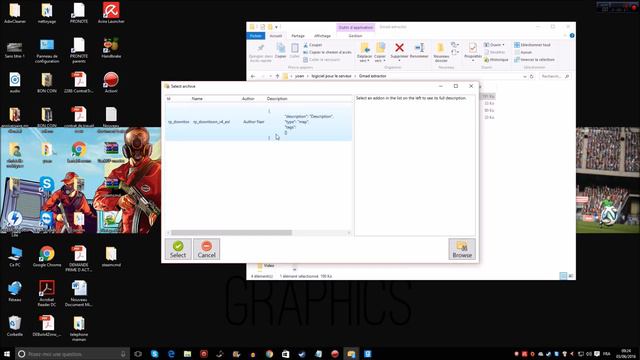Click Copier le chemin d'accès
640x360 pixels.
(327, 52)
